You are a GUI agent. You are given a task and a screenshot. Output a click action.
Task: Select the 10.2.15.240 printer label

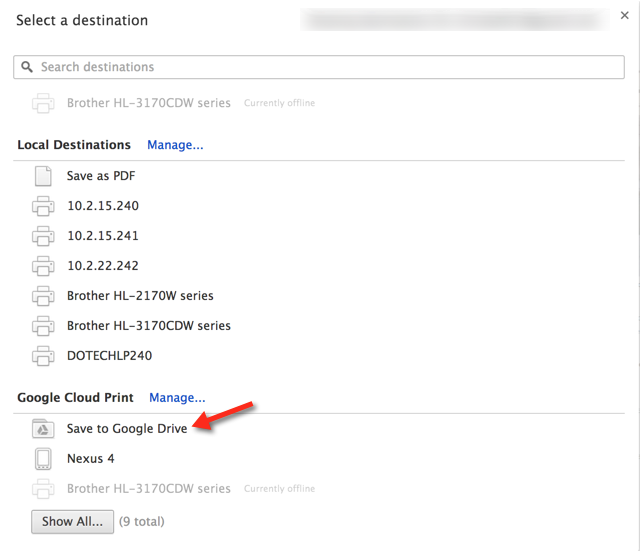[103, 206]
